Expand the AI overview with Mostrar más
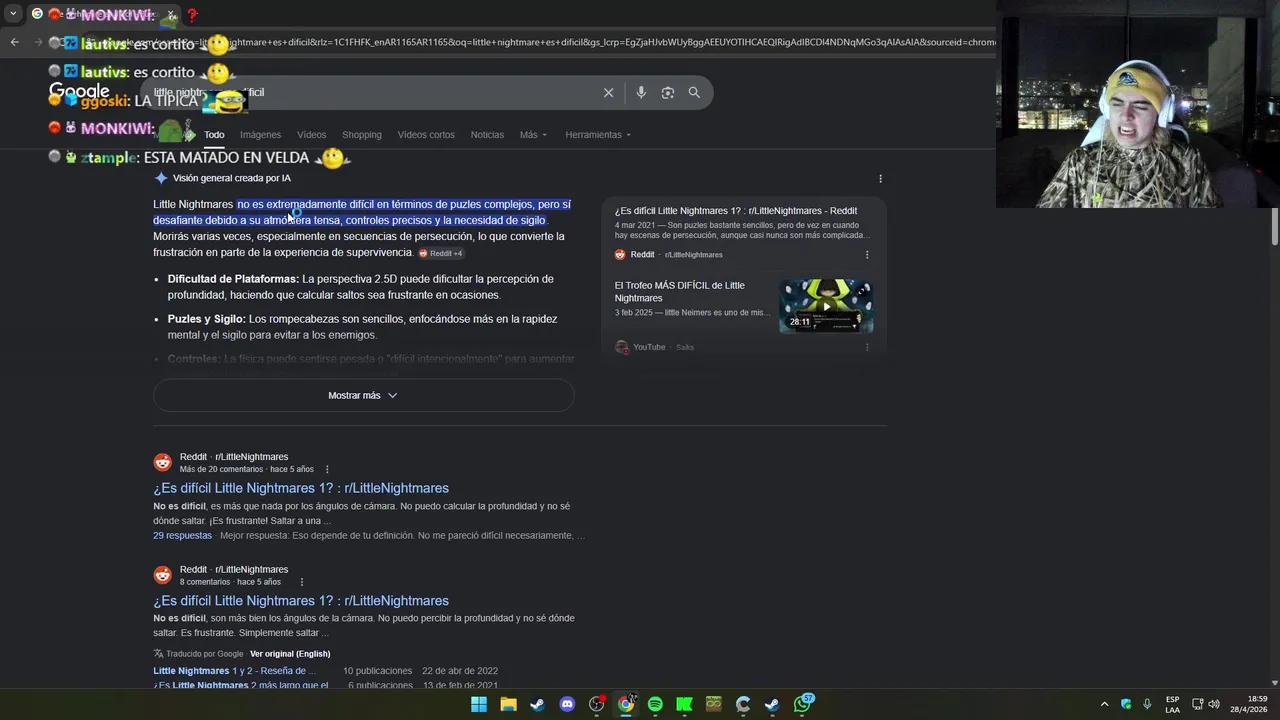The image size is (1280, 720). pyautogui.click(x=363, y=395)
